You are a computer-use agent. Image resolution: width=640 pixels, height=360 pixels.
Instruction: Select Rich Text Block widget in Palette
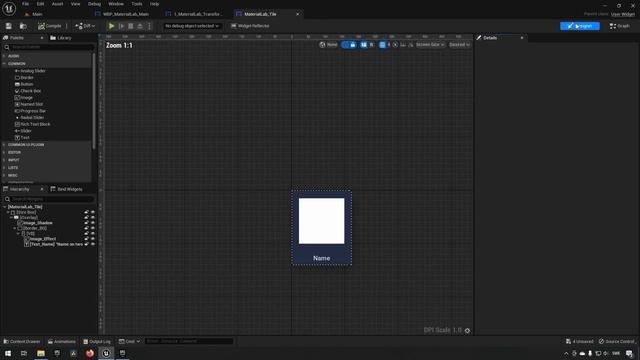point(33,124)
